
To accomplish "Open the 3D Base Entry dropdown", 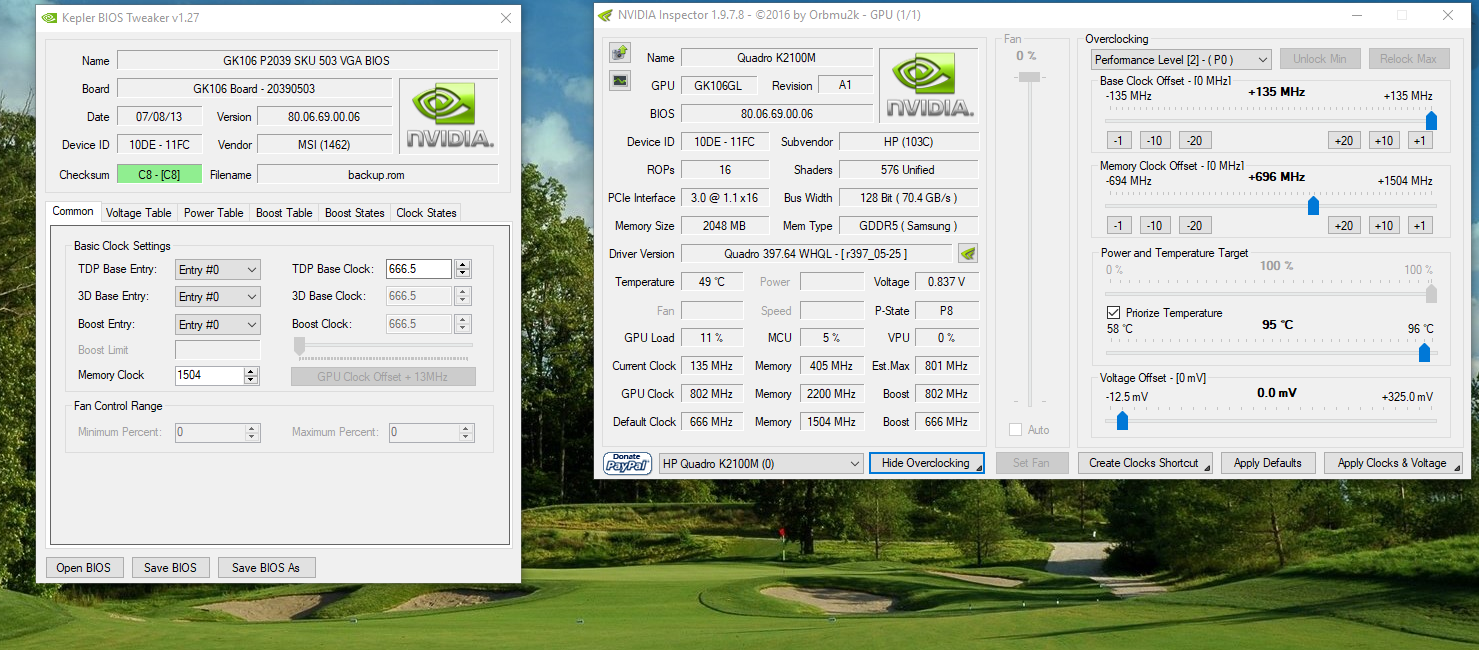I will (218, 297).
